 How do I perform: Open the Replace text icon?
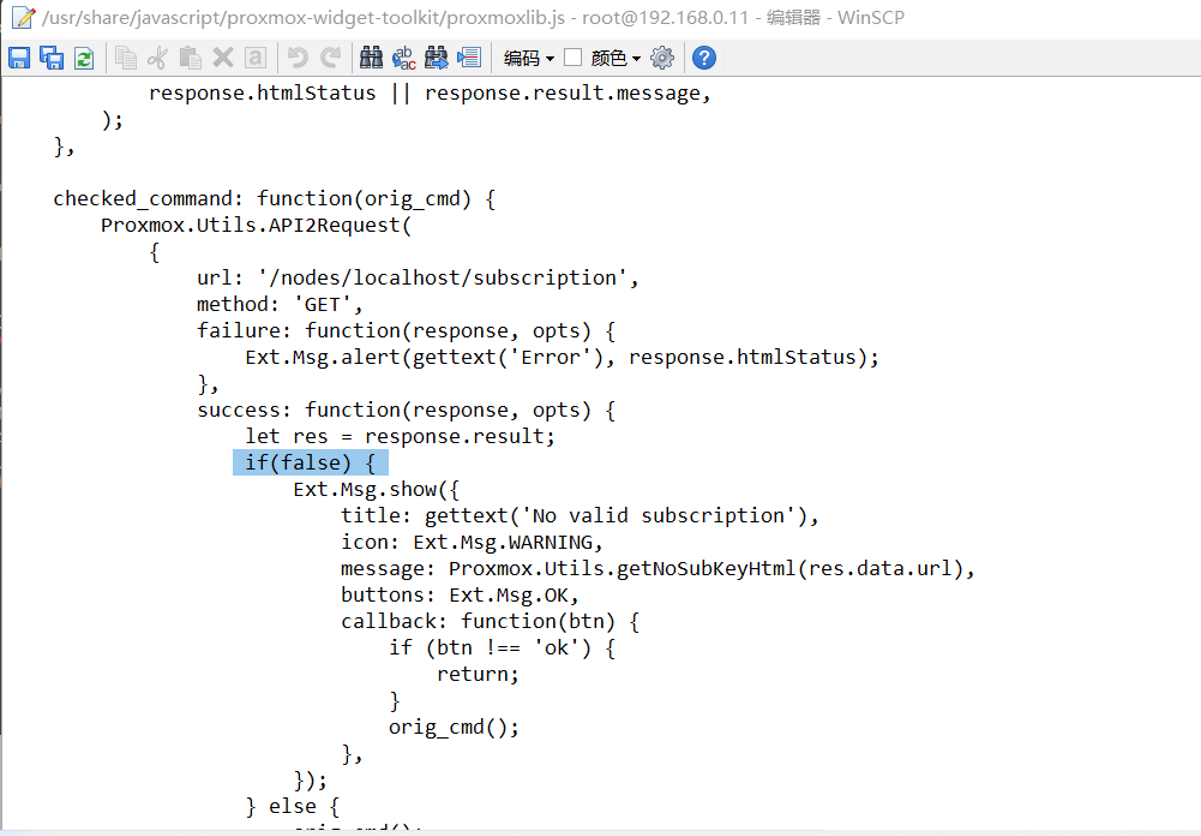[404, 58]
